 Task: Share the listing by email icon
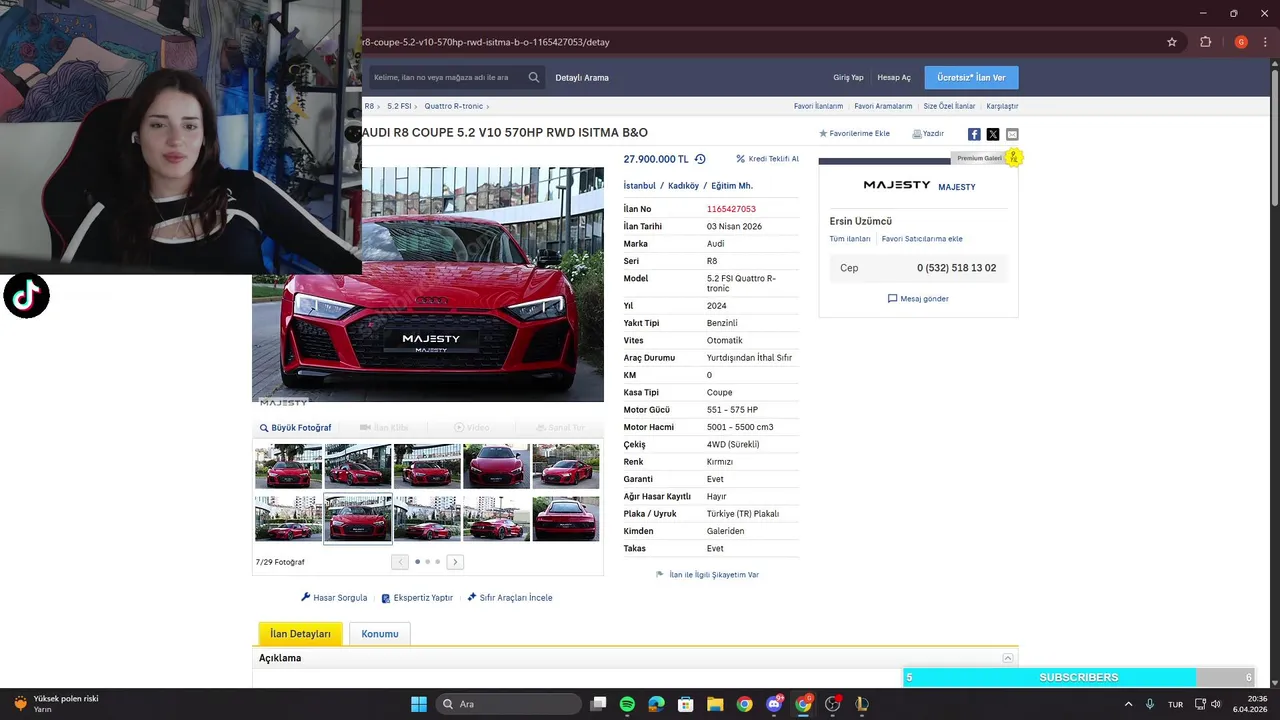1012,134
